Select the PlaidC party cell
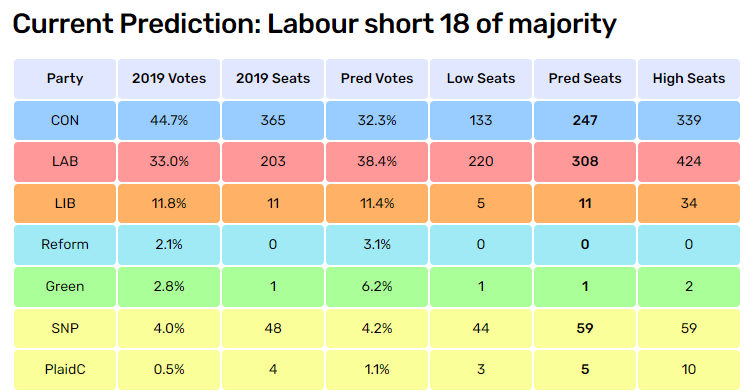 click(x=65, y=369)
